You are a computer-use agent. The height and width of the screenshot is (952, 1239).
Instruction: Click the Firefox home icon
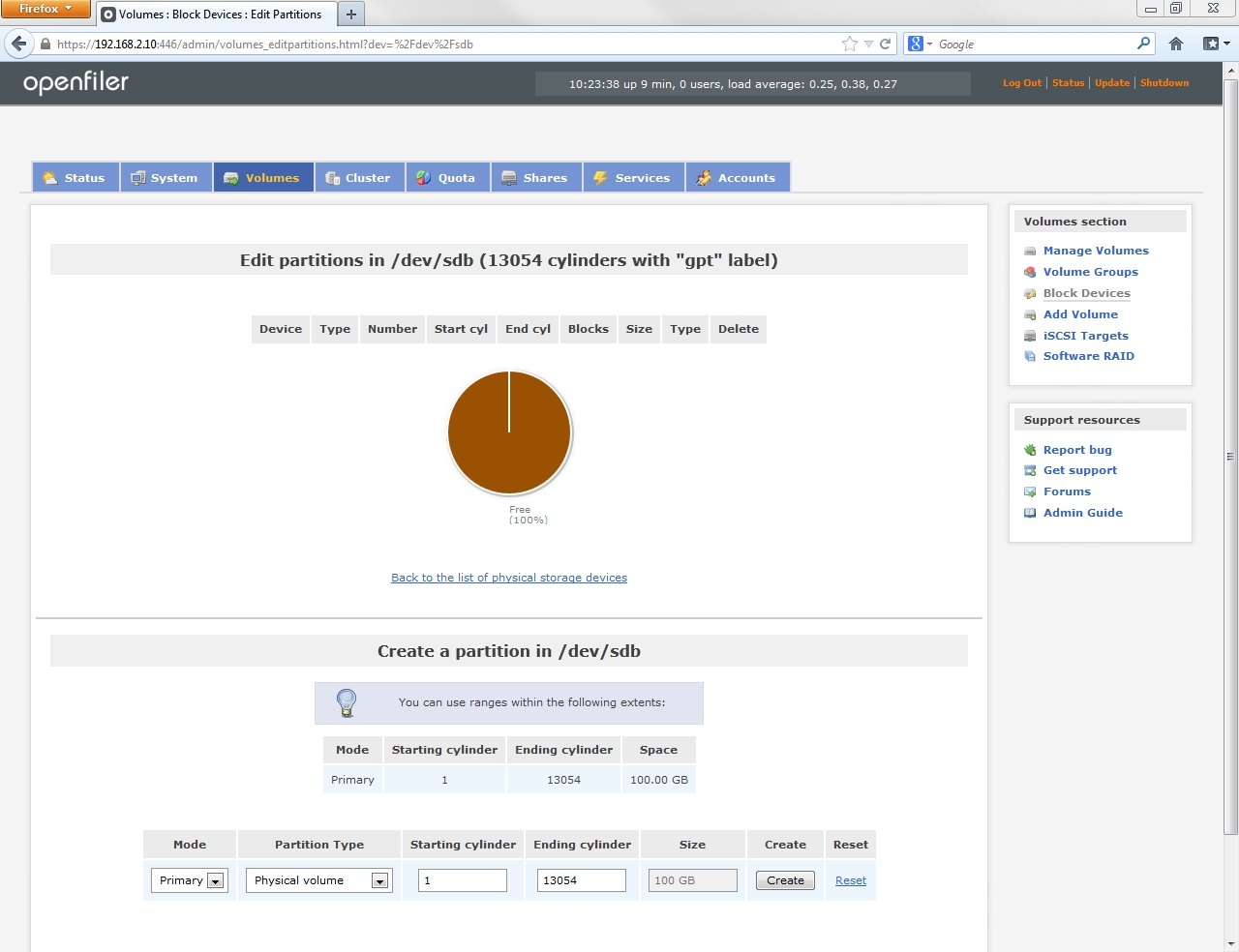pyautogui.click(x=1176, y=44)
